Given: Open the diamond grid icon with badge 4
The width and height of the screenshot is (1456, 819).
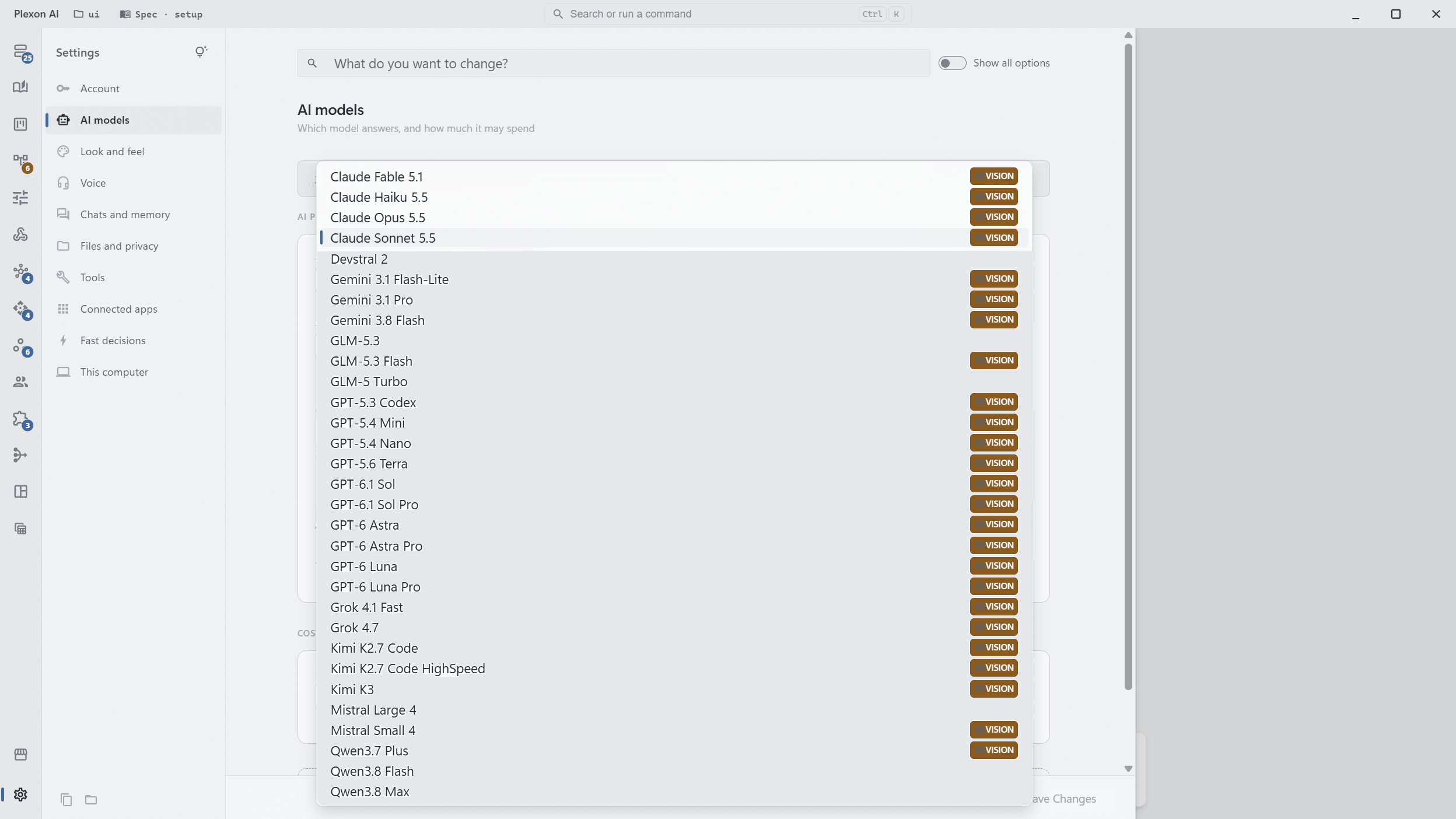Looking at the screenshot, I should click(x=21, y=309).
